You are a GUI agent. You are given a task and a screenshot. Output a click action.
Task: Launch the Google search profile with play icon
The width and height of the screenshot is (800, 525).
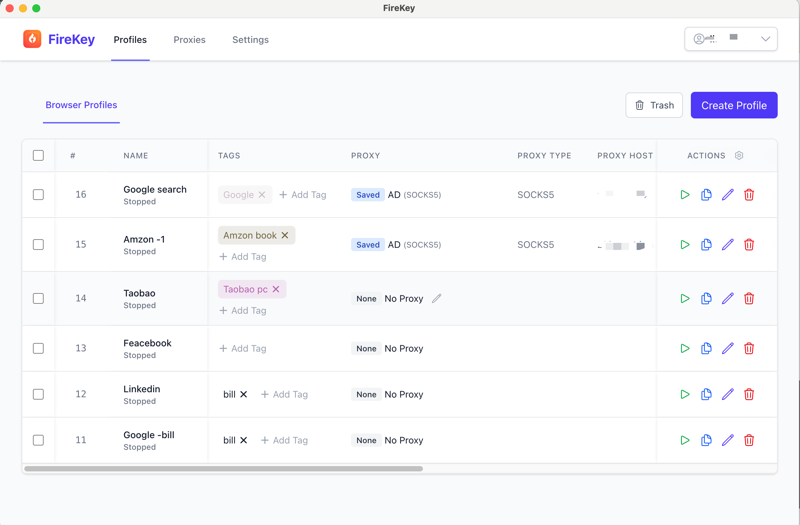[685, 195]
